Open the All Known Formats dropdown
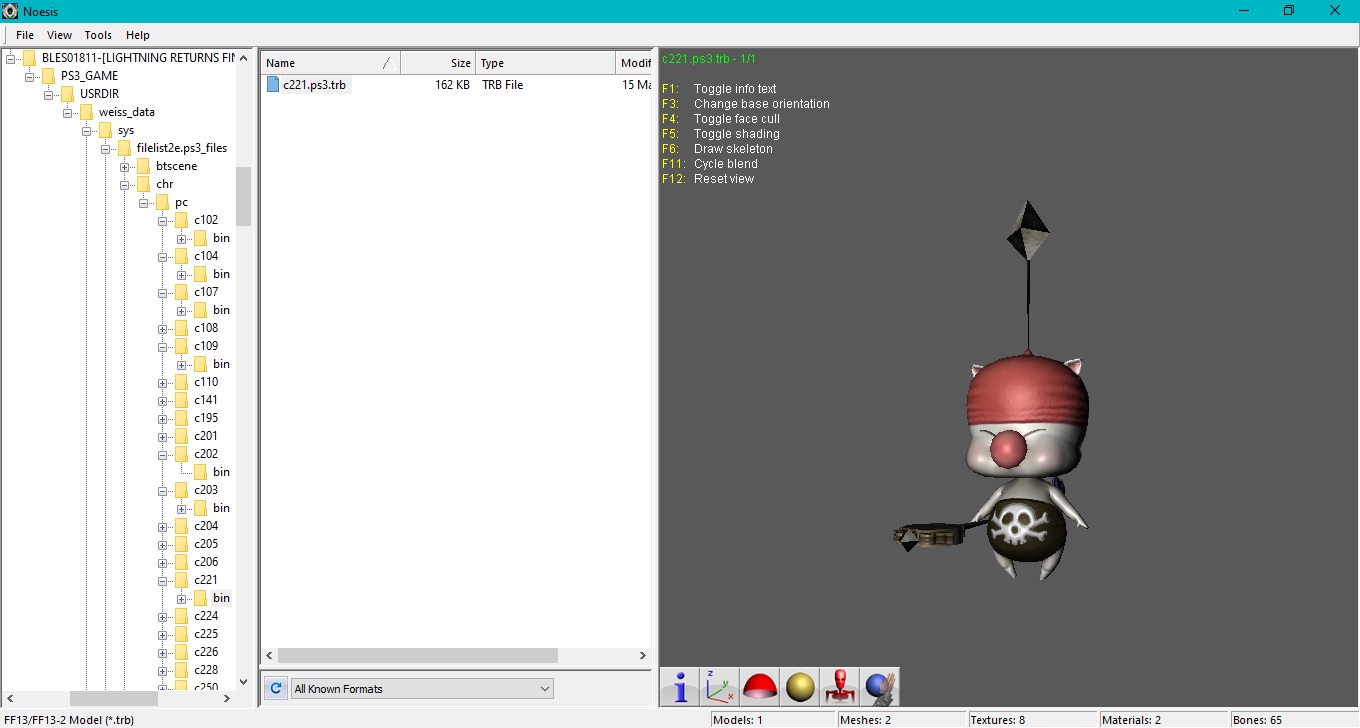The image size is (1360, 728). pos(422,688)
